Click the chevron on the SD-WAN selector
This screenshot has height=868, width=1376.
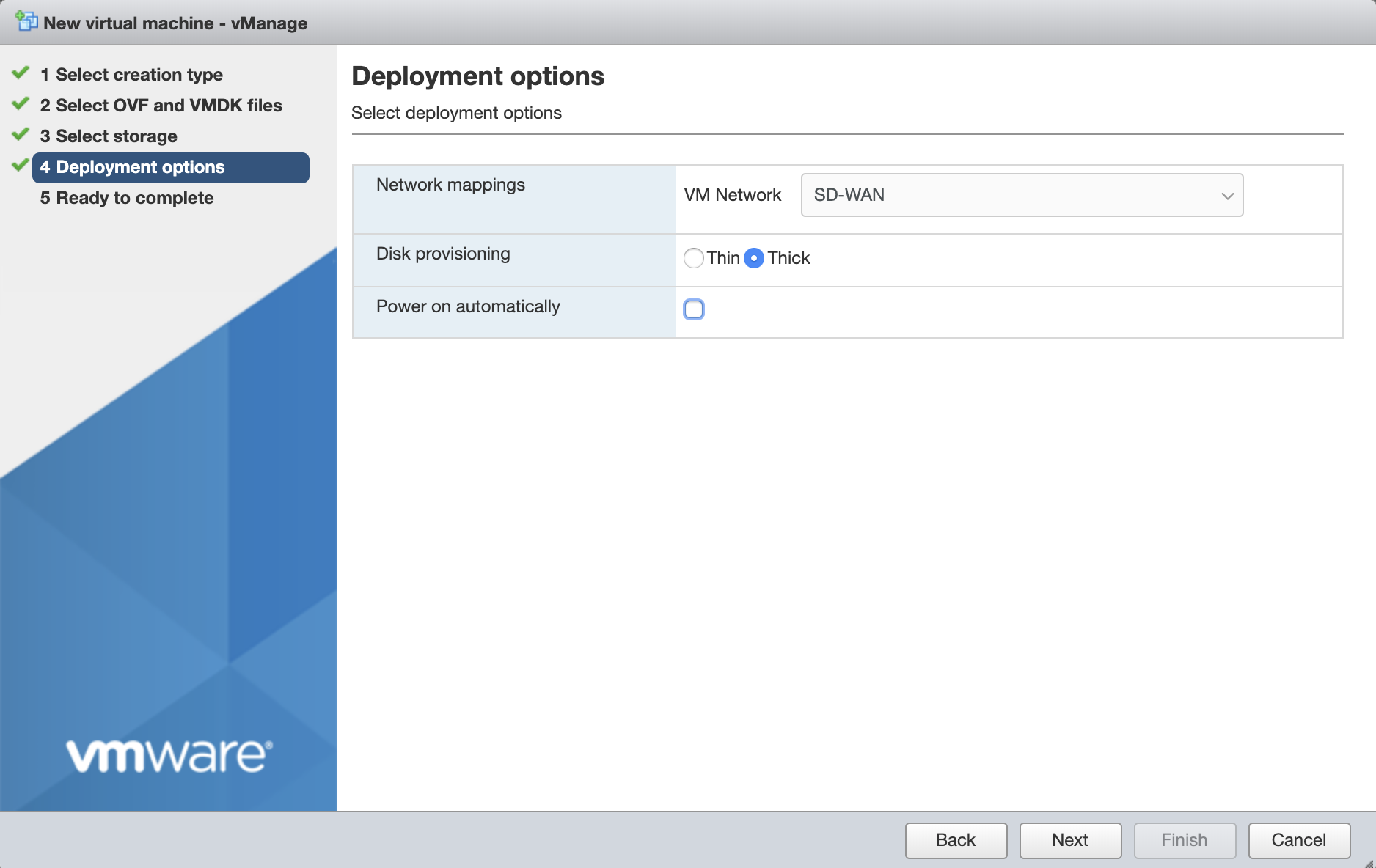1227,195
